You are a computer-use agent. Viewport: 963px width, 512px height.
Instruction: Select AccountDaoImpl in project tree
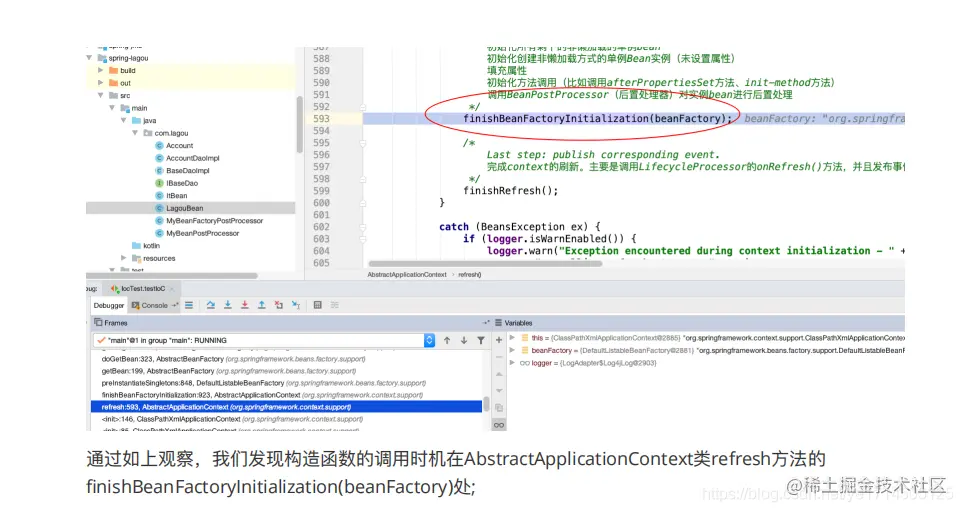tap(192, 158)
